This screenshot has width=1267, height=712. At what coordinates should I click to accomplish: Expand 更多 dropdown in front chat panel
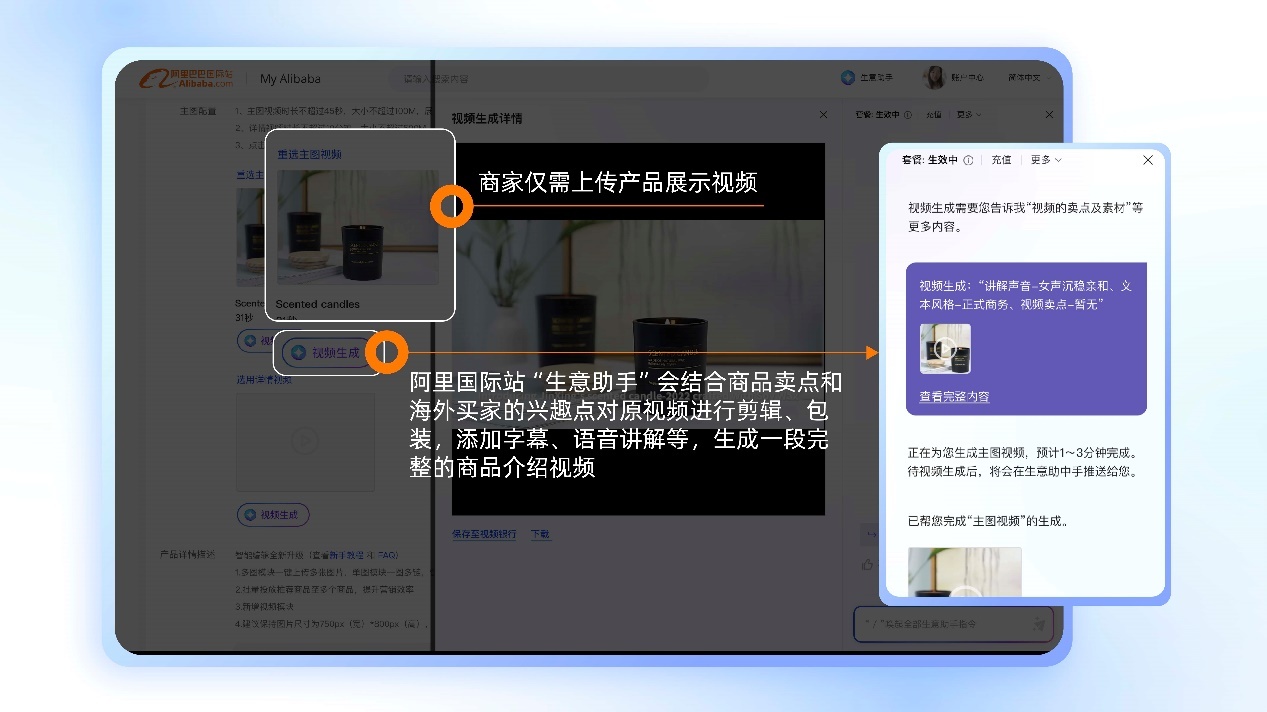click(1046, 160)
